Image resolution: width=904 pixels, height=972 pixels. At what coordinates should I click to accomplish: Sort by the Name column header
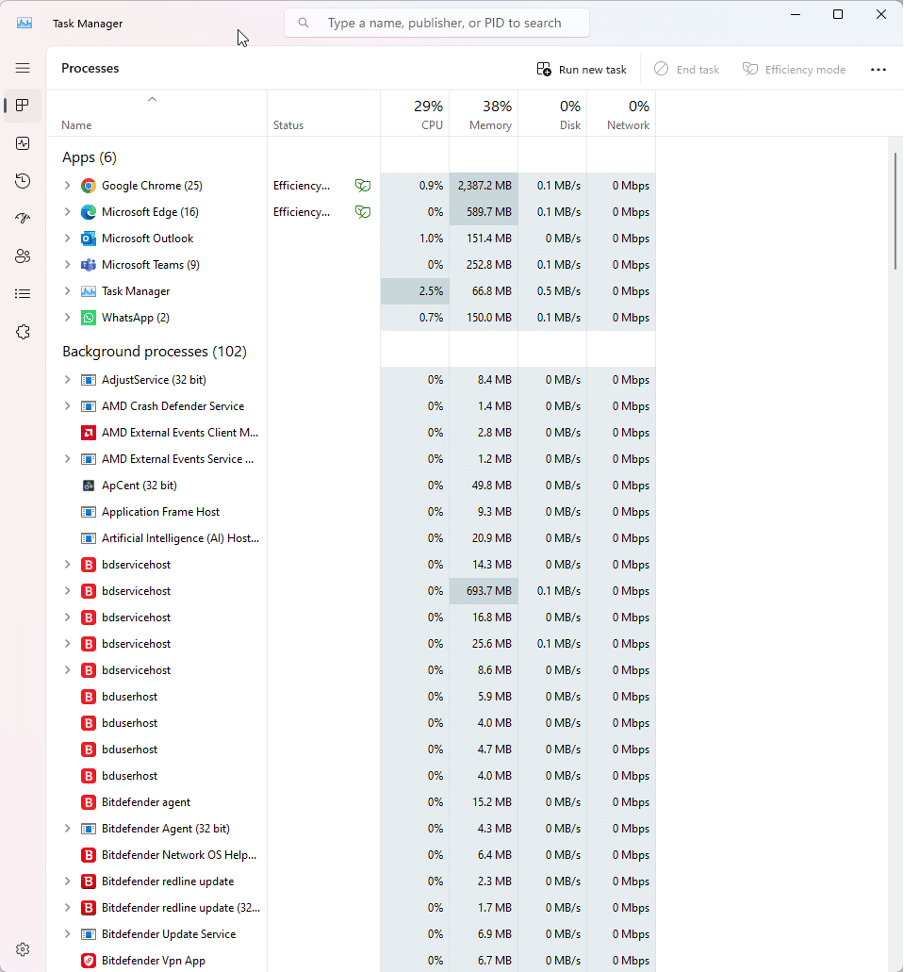157,114
